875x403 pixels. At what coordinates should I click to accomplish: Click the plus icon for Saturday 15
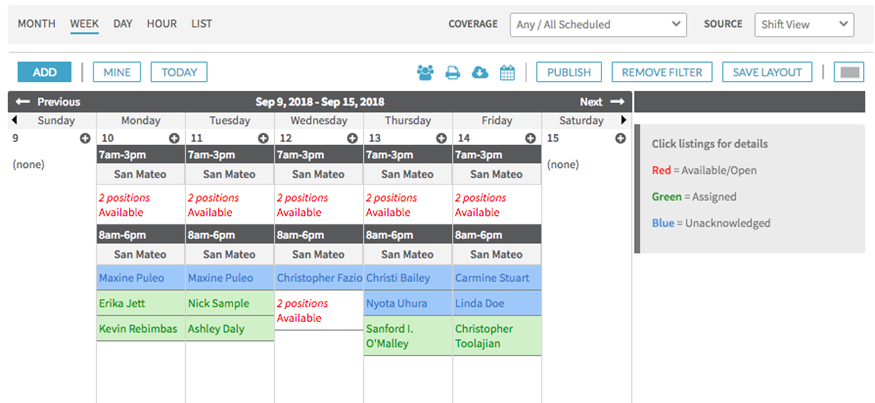(620, 138)
